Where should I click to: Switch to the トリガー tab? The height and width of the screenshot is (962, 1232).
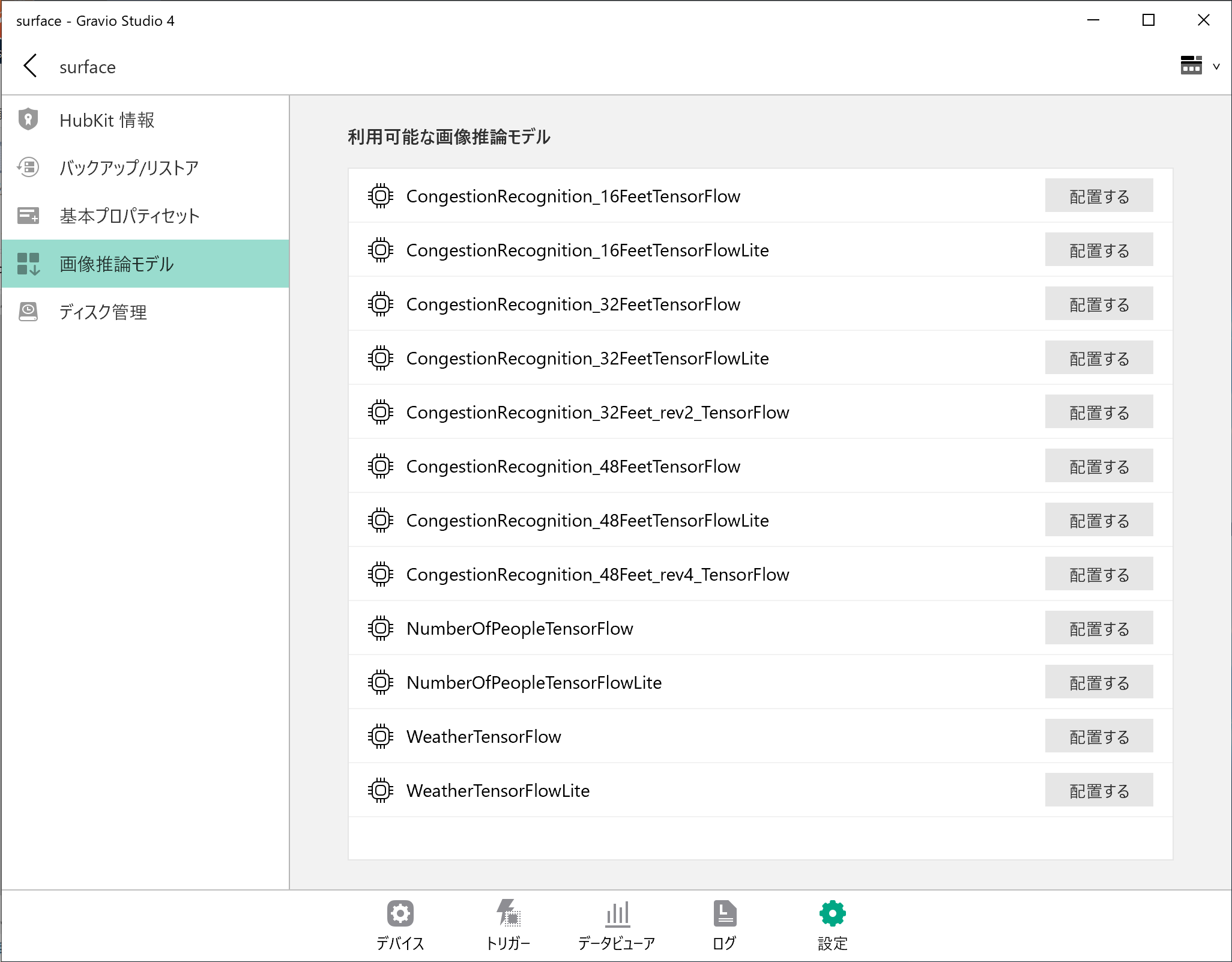(x=509, y=925)
